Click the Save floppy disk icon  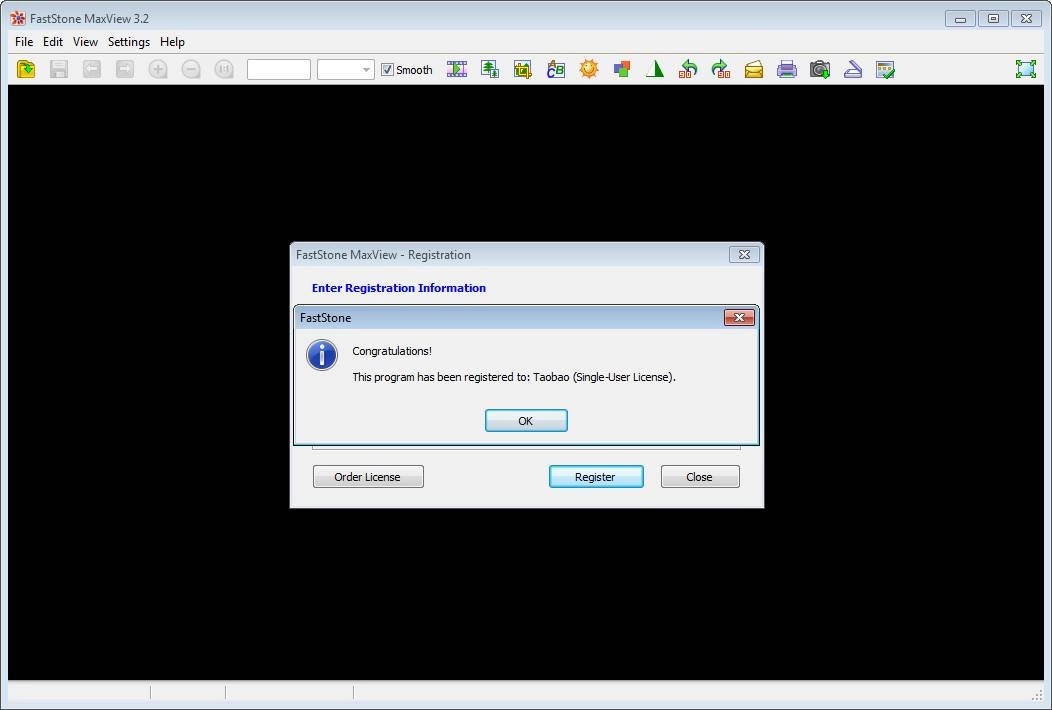pos(59,69)
